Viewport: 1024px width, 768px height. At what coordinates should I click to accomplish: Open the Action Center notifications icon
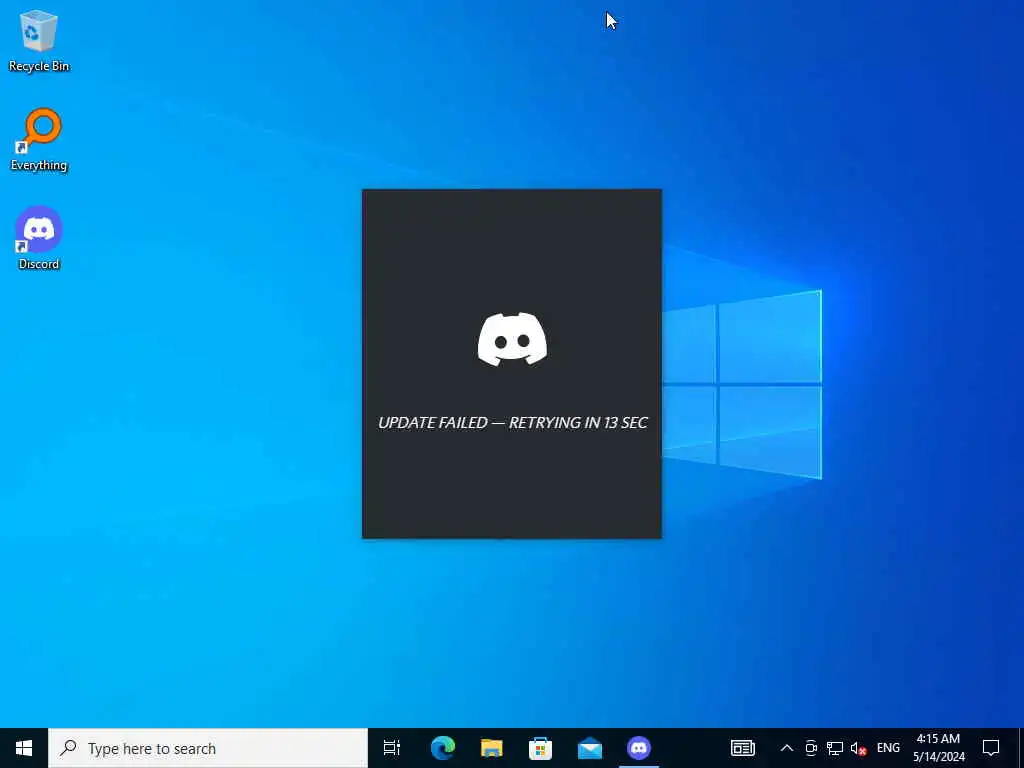[991, 748]
